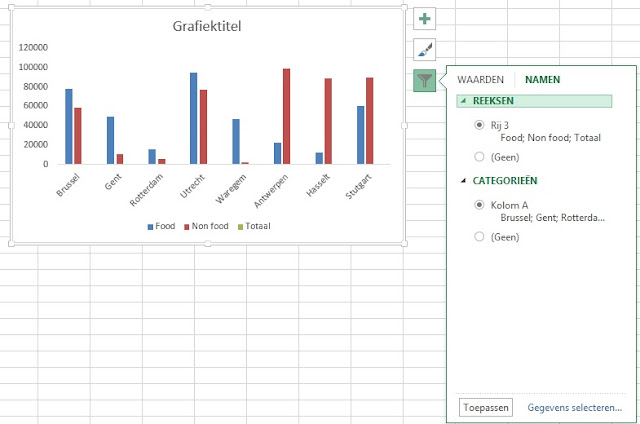640x424 pixels.
Task: Select the blue Food bar for Utrecht
Action: point(193,118)
